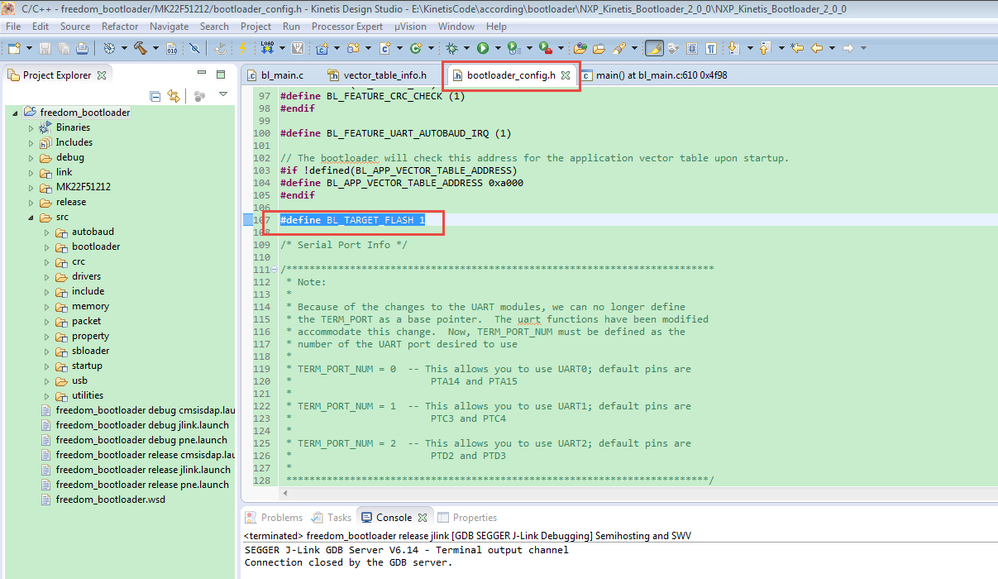Expand the bootloader subfolder
Screen dimensions: 998x579
coord(46,247)
